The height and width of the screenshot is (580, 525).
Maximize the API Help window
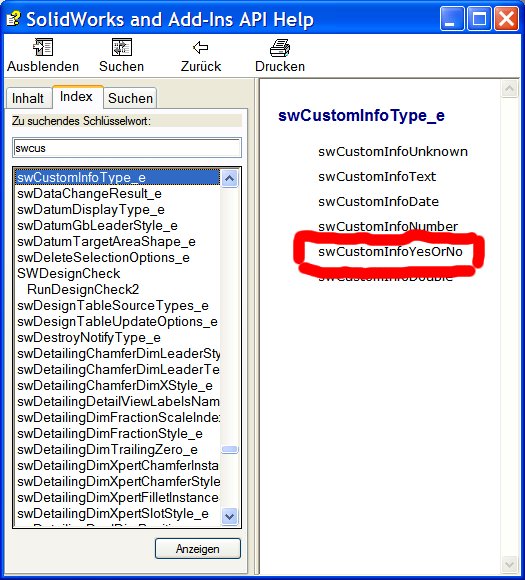(x=479, y=19)
